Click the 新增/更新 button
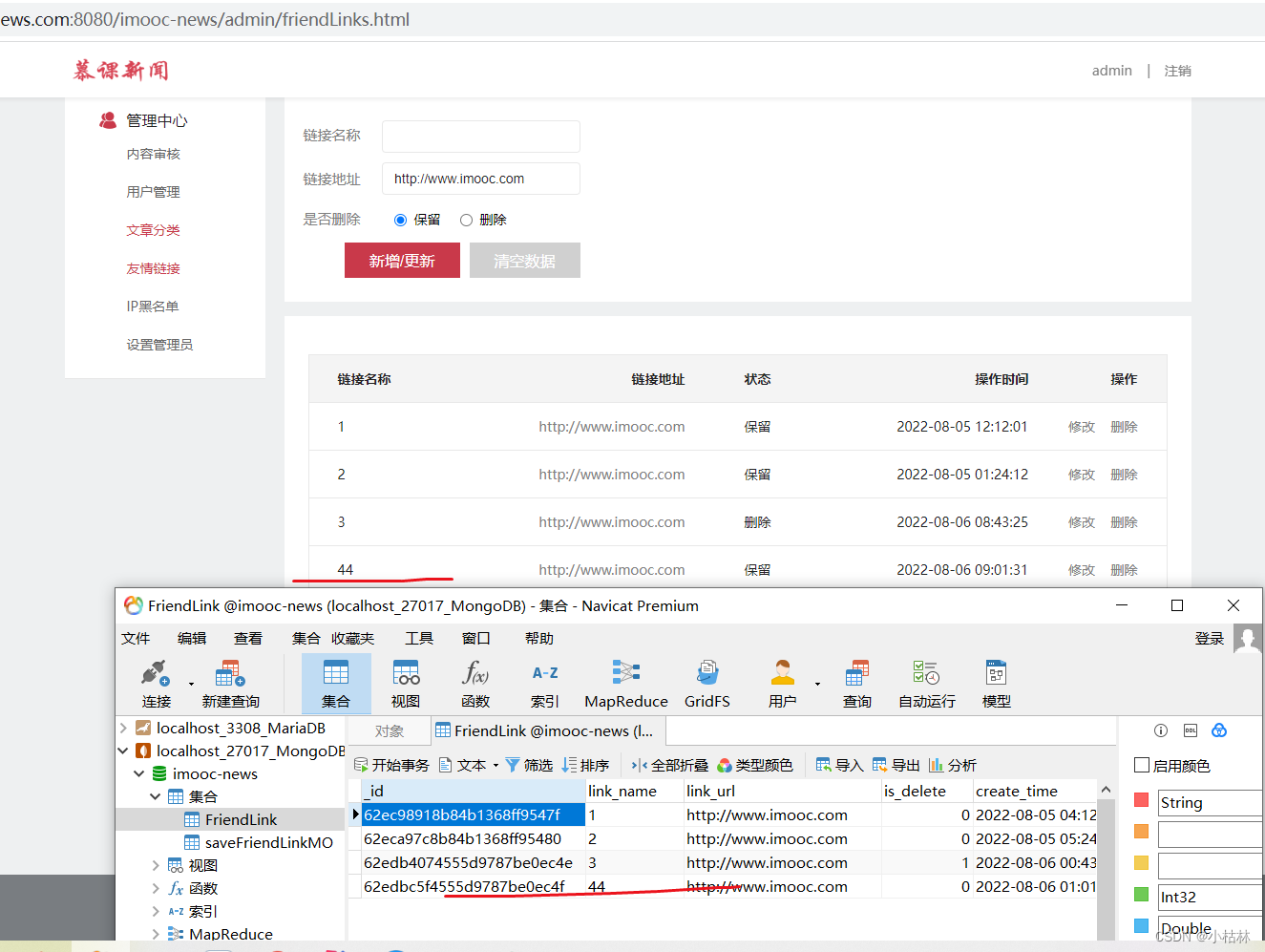This screenshot has height=952, width=1265. tap(402, 261)
